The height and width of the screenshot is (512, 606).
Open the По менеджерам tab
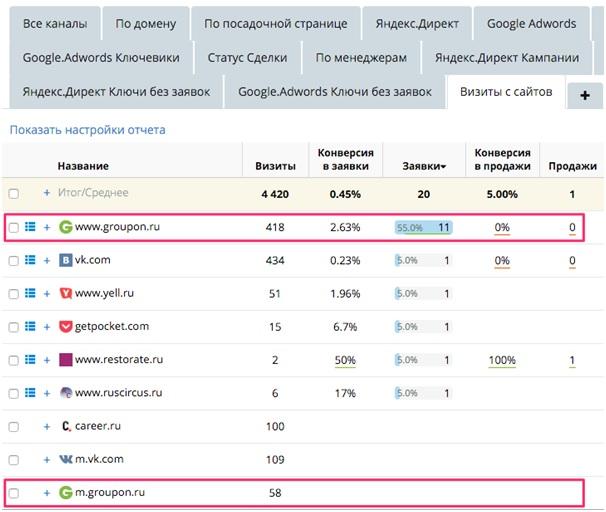[x=361, y=58]
